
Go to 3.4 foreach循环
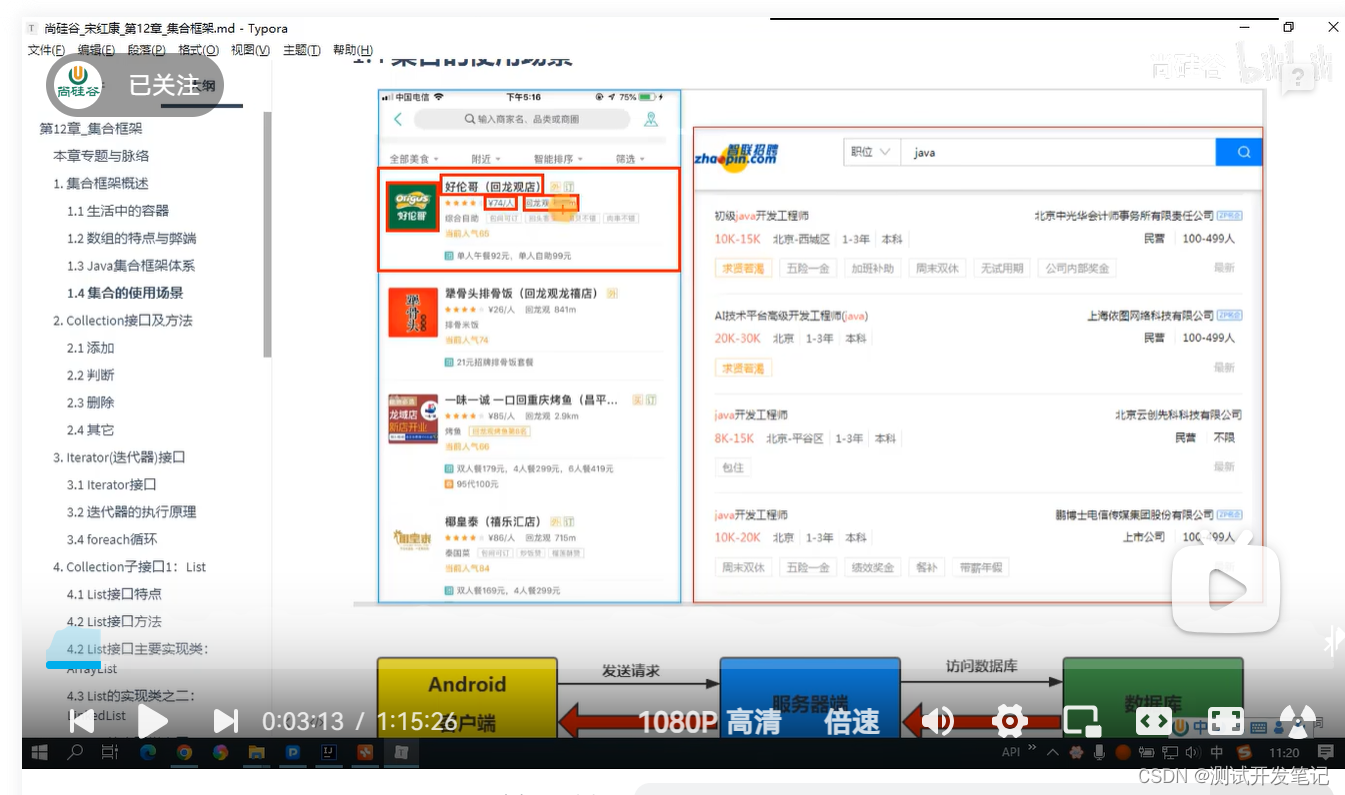pyautogui.click(x=112, y=539)
